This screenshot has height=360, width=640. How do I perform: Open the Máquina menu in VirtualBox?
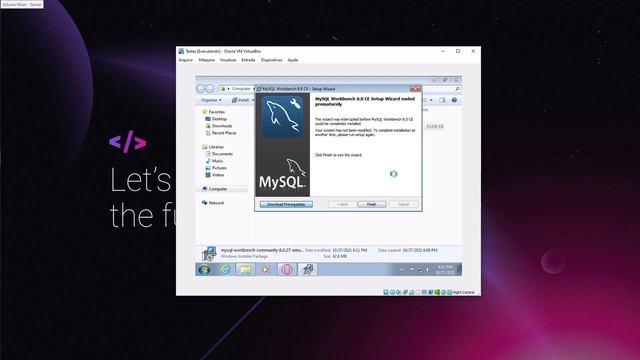click(x=207, y=60)
